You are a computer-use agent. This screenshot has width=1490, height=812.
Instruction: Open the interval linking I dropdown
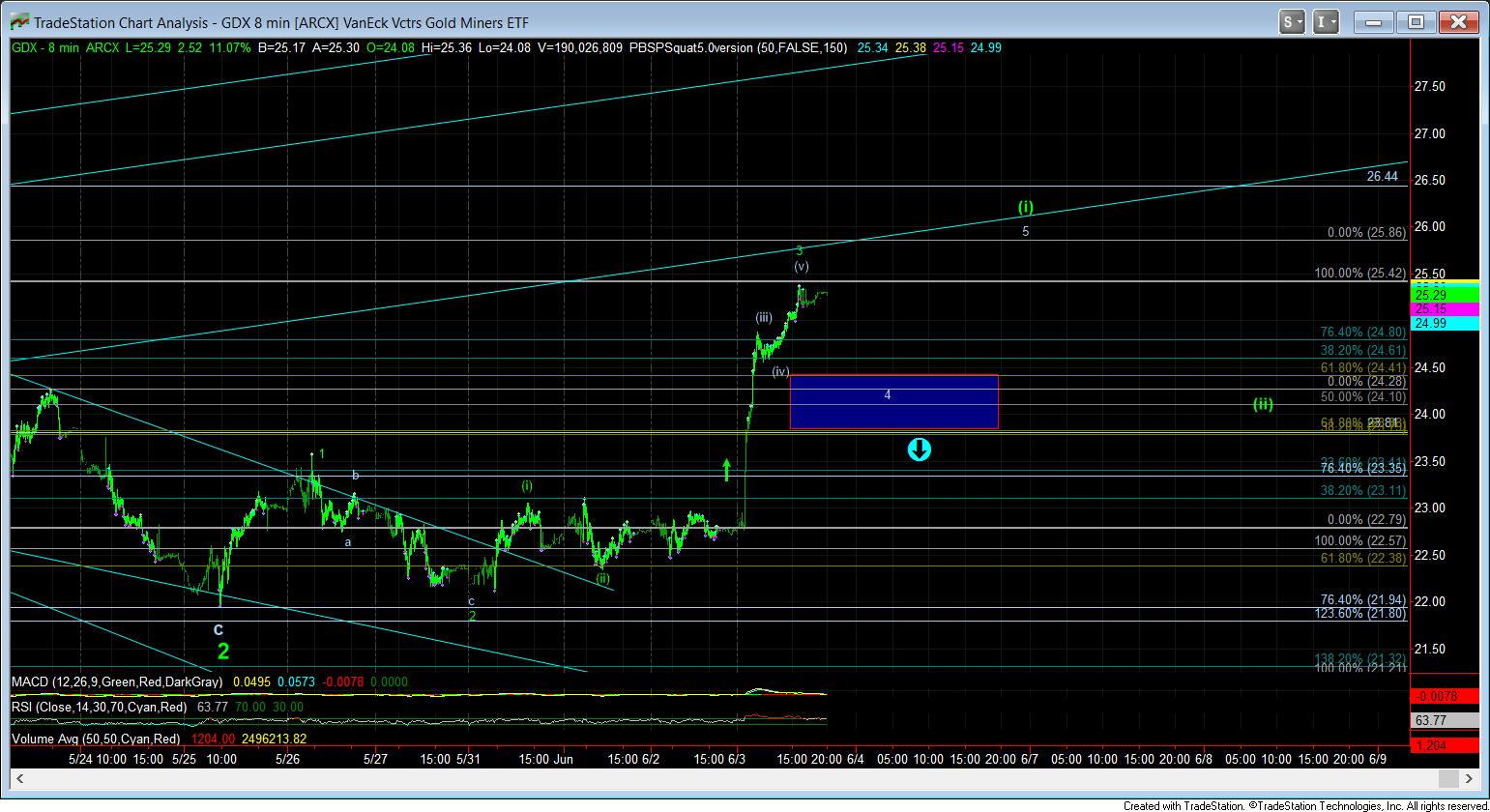(1327, 21)
